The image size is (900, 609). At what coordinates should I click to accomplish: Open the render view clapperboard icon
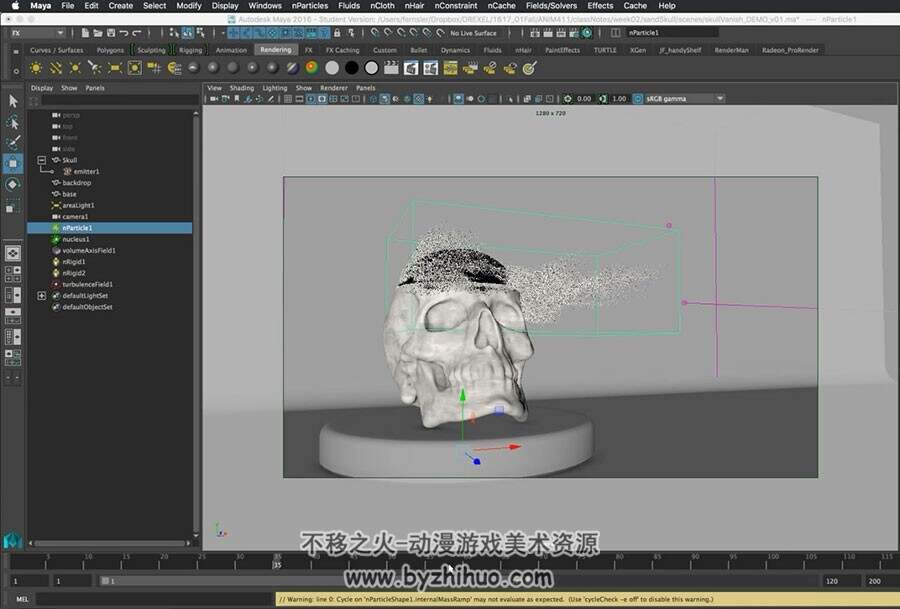click(x=391, y=68)
